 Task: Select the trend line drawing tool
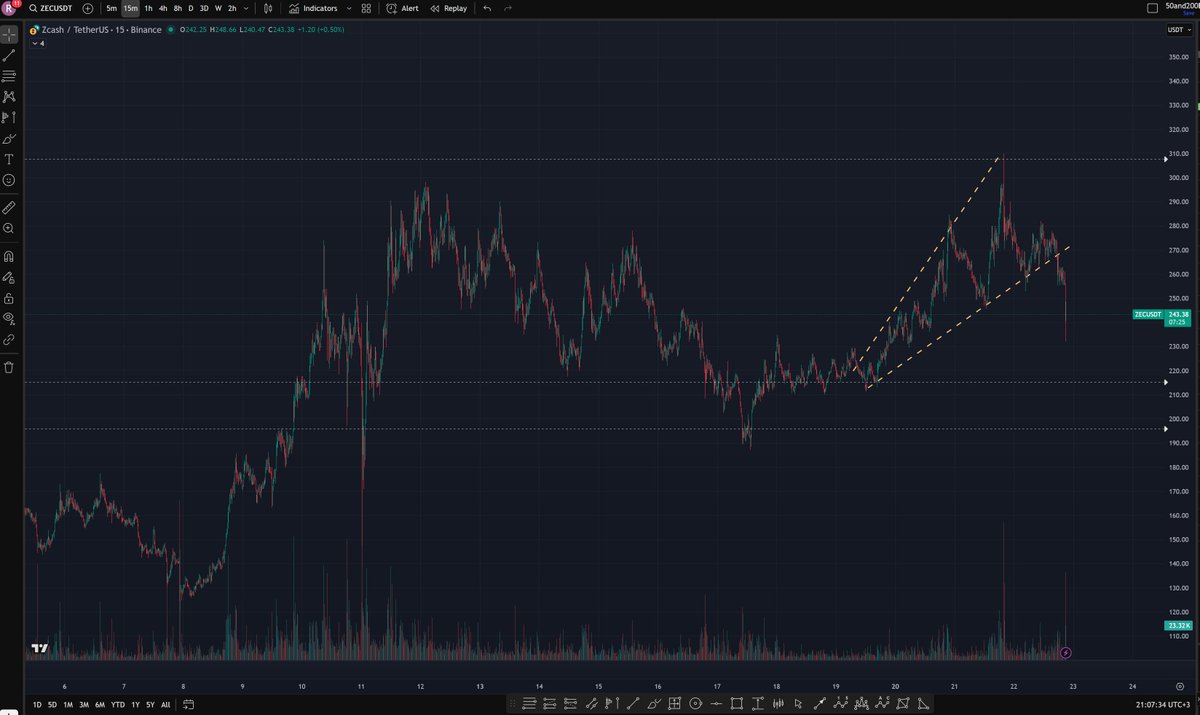[9, 55]
